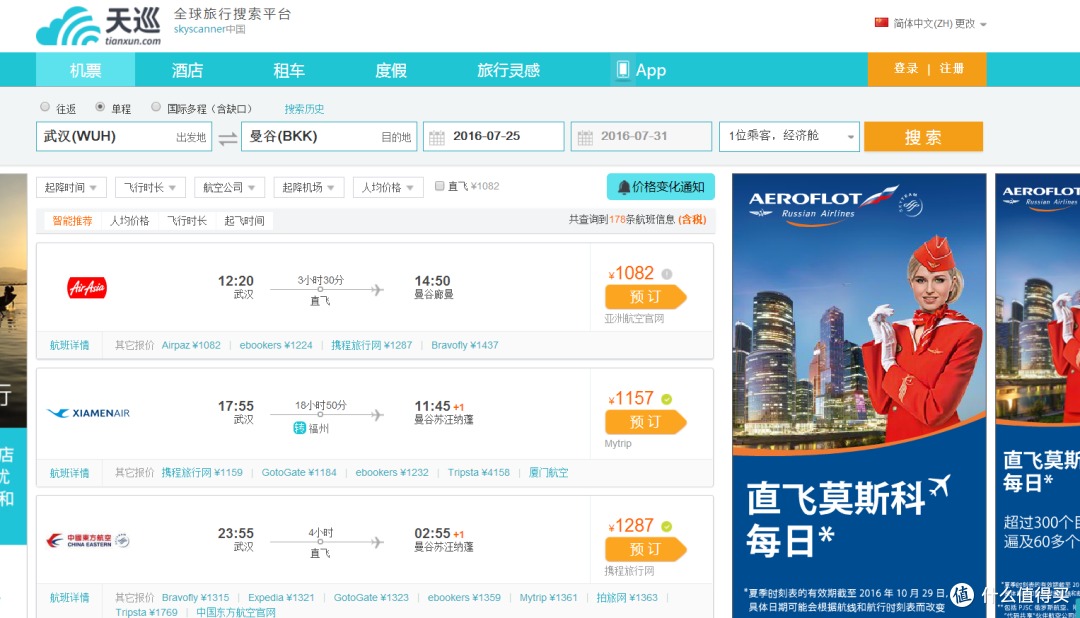Click departure date field 2016-07-25
The height and width of the screenshot is (618, 1080).
[x=494, y=136]
